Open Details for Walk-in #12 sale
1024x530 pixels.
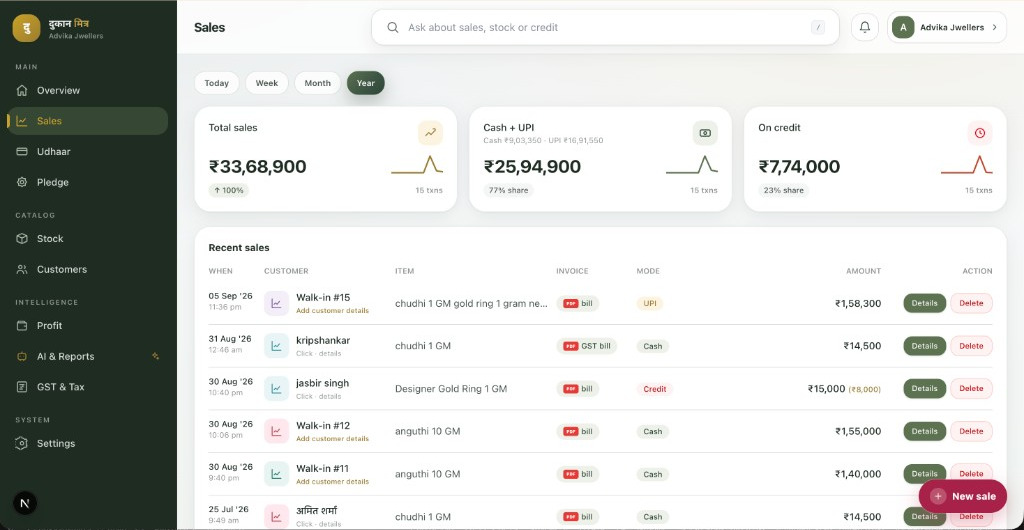925,431
